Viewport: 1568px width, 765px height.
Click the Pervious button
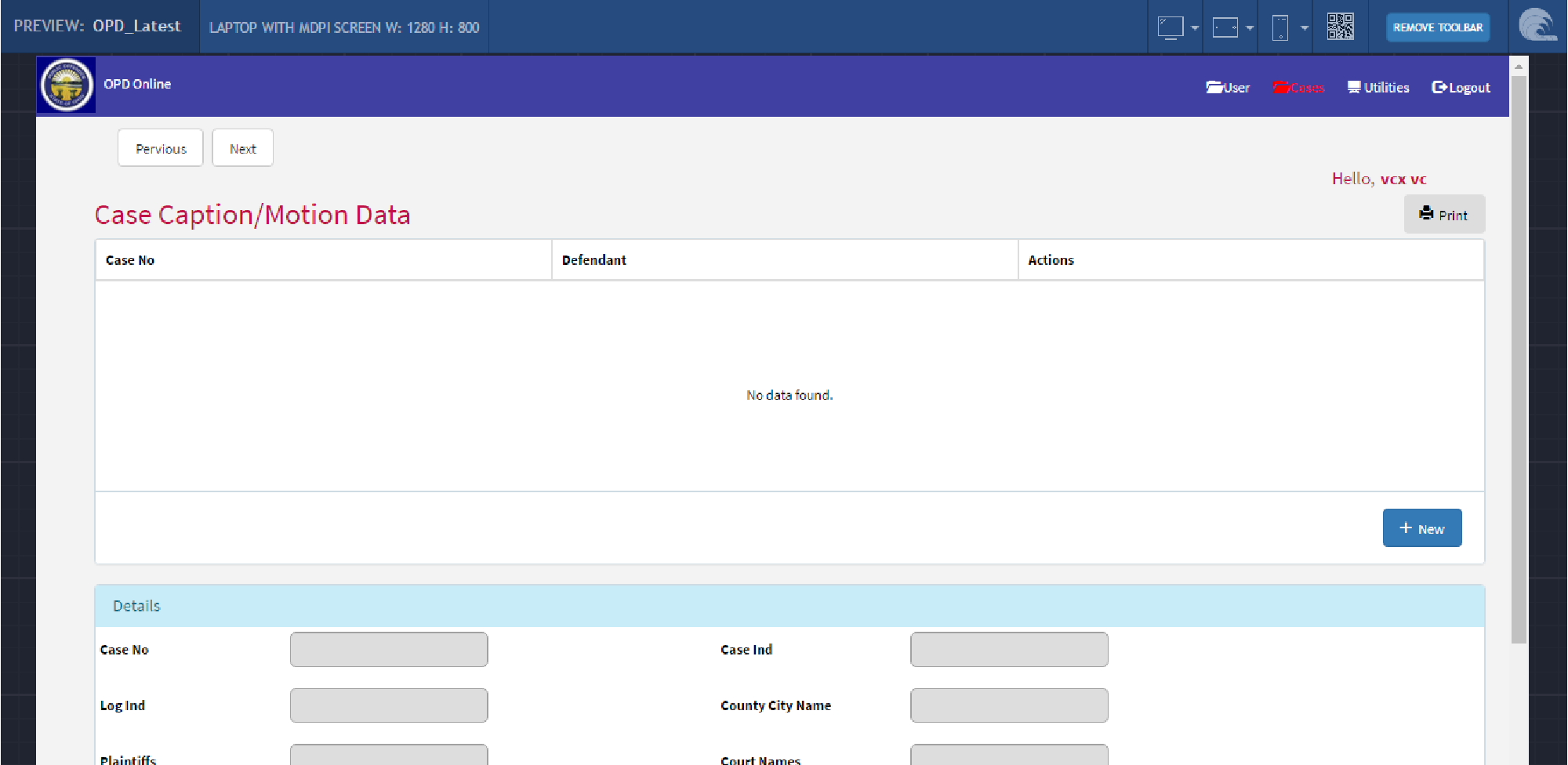coord(161,148)
